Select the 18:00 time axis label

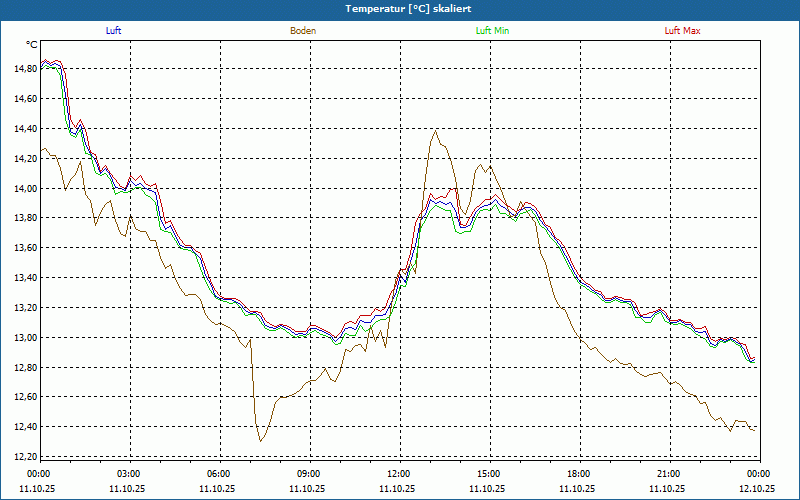[579, 474]
